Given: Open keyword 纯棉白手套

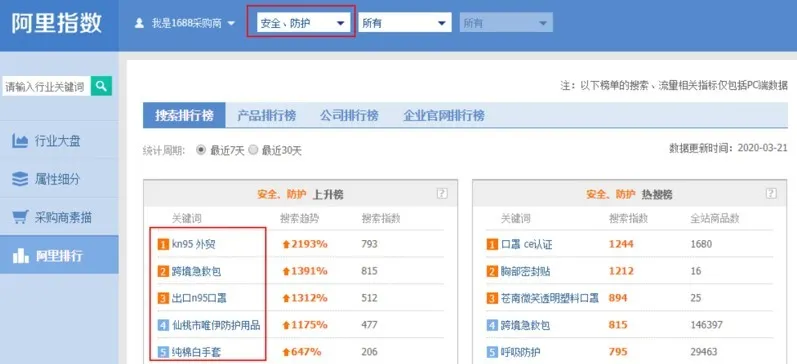Looking at the screenshot, I should pyautogui.click(x=196, y=351).
